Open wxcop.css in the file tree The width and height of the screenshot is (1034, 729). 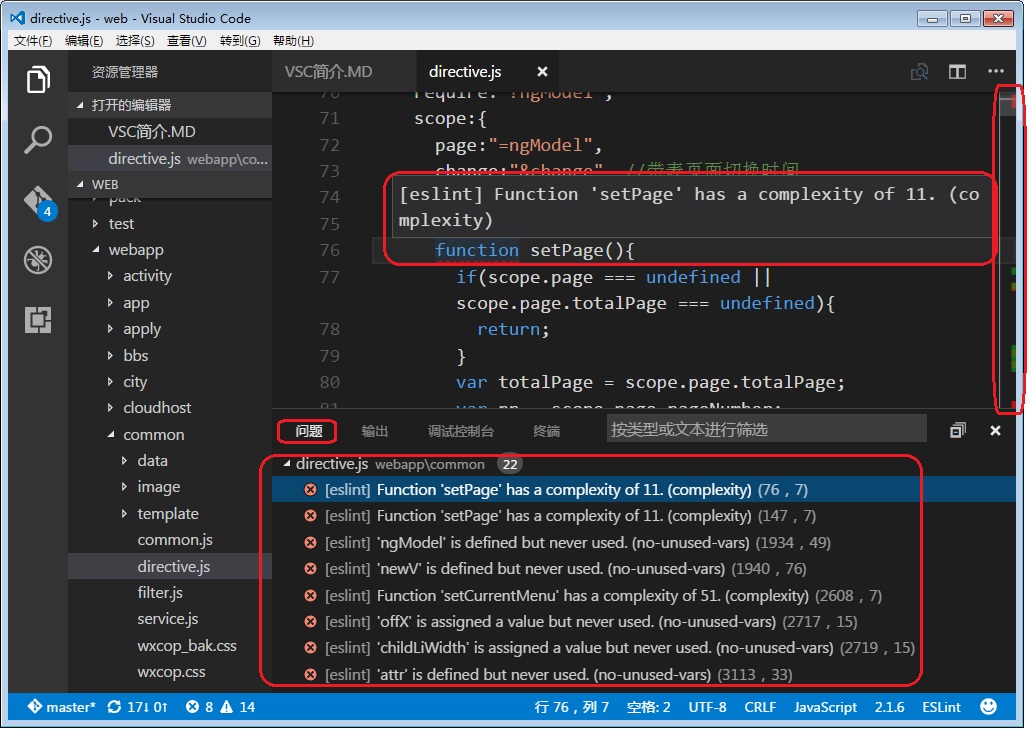[171, 672]
